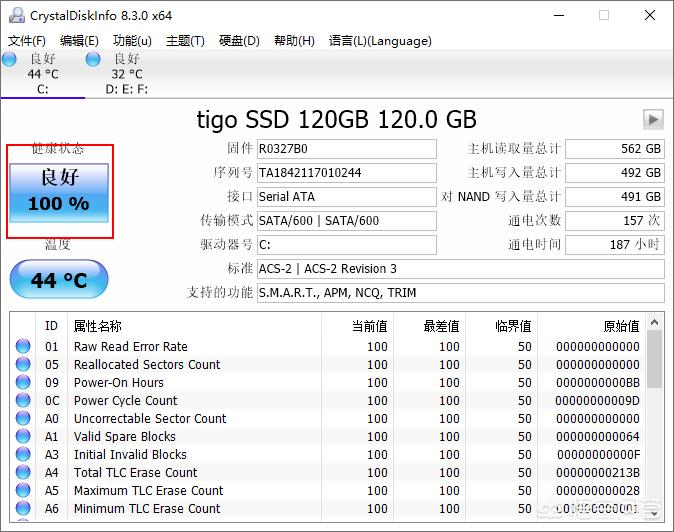
Task: Open the 主题(T) menu
Action: (185, 41)
